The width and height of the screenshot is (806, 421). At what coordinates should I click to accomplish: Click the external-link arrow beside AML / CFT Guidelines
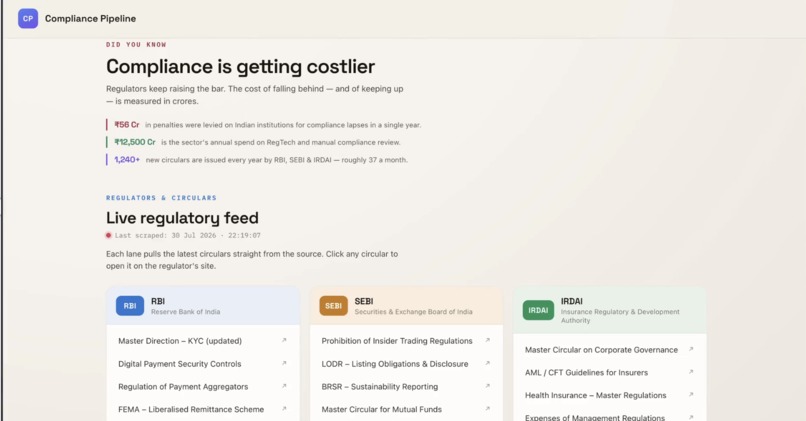[691, 372]
